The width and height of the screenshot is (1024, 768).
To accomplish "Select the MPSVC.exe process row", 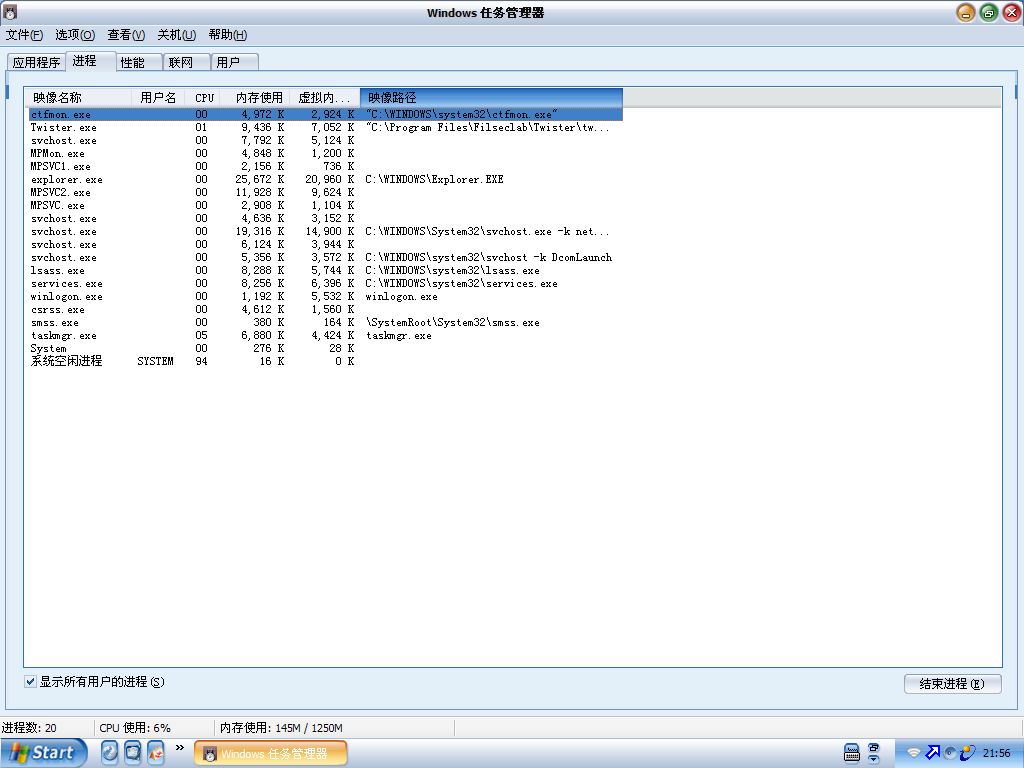I will coord(325,206).
